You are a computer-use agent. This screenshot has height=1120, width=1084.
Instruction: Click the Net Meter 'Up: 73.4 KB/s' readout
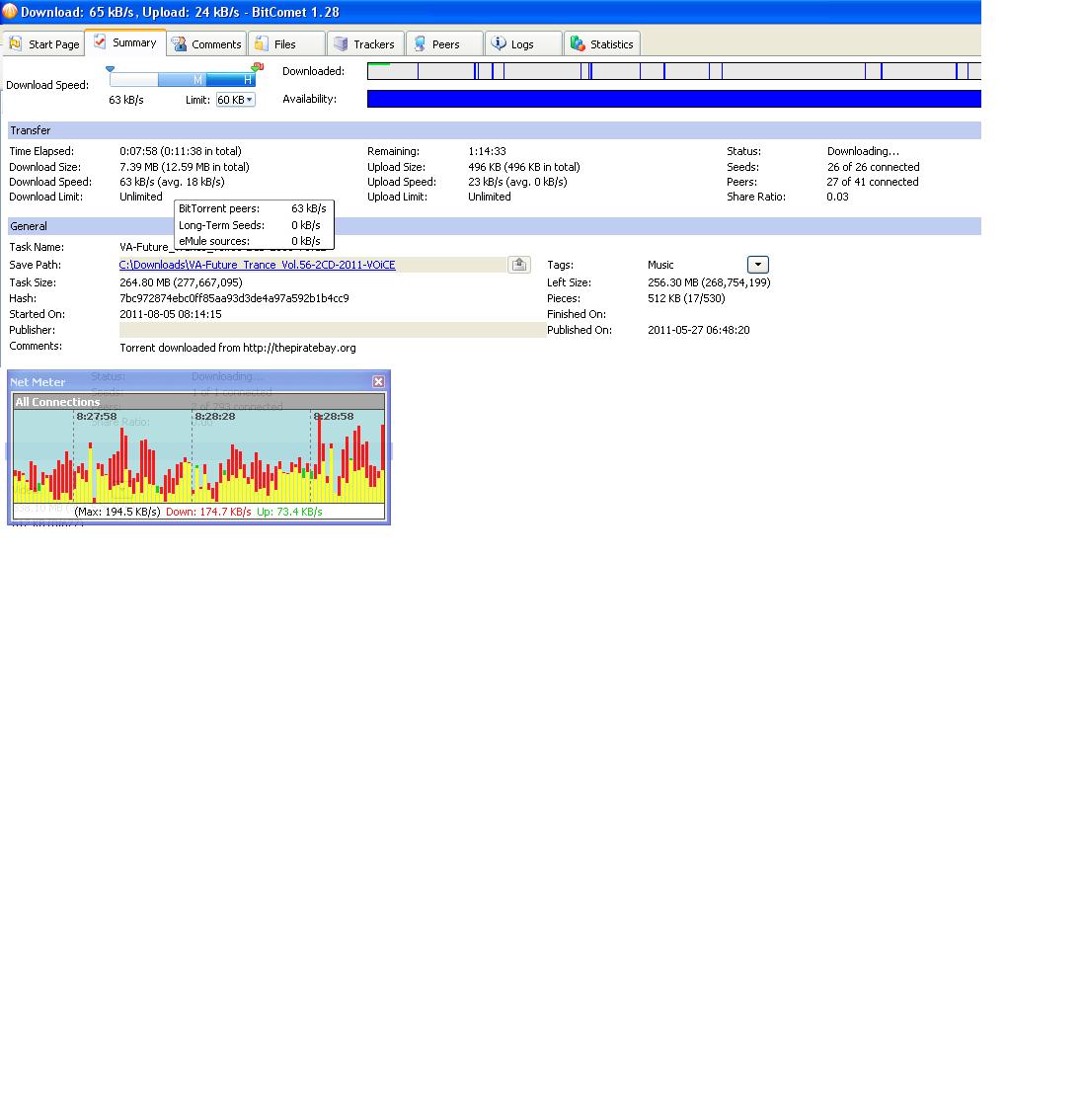[x=289, y=512]
